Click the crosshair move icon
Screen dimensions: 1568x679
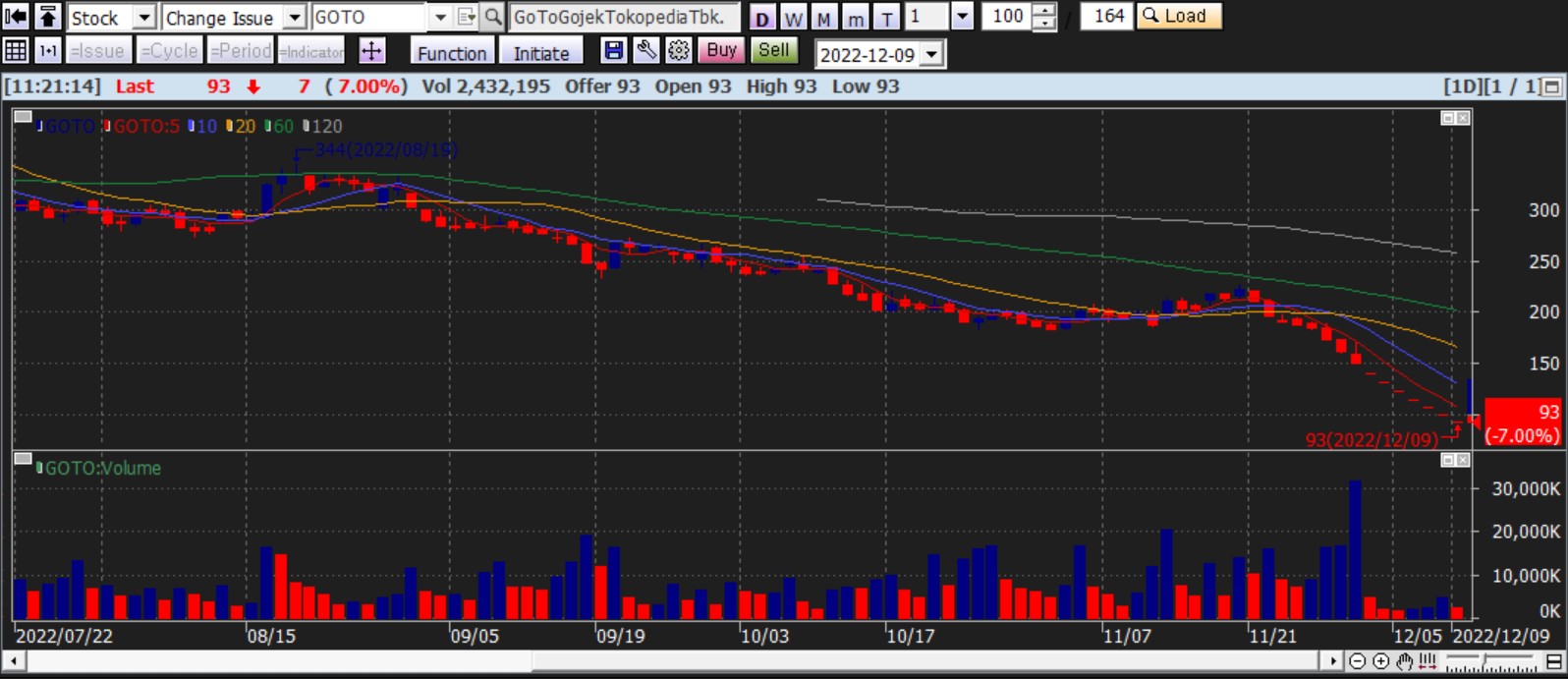(371, 51)
